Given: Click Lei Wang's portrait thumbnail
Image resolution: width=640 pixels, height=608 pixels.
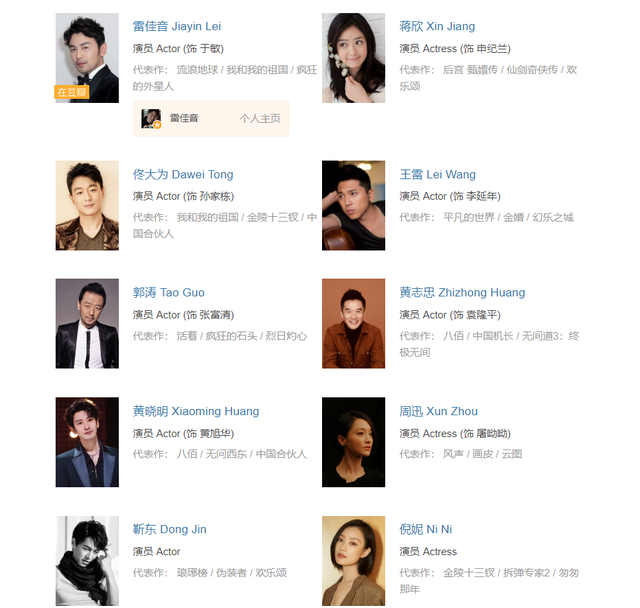Looking at the screenshot, I should tap(353, 205).
